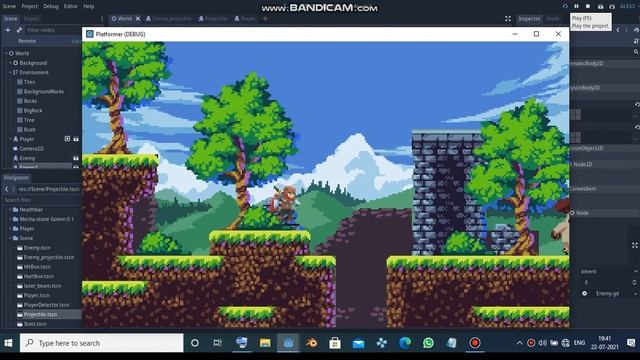The width and height of the screenshot is (640, 360).
Task: Click the Windows taskbar search box
Action: coord(102,343)
